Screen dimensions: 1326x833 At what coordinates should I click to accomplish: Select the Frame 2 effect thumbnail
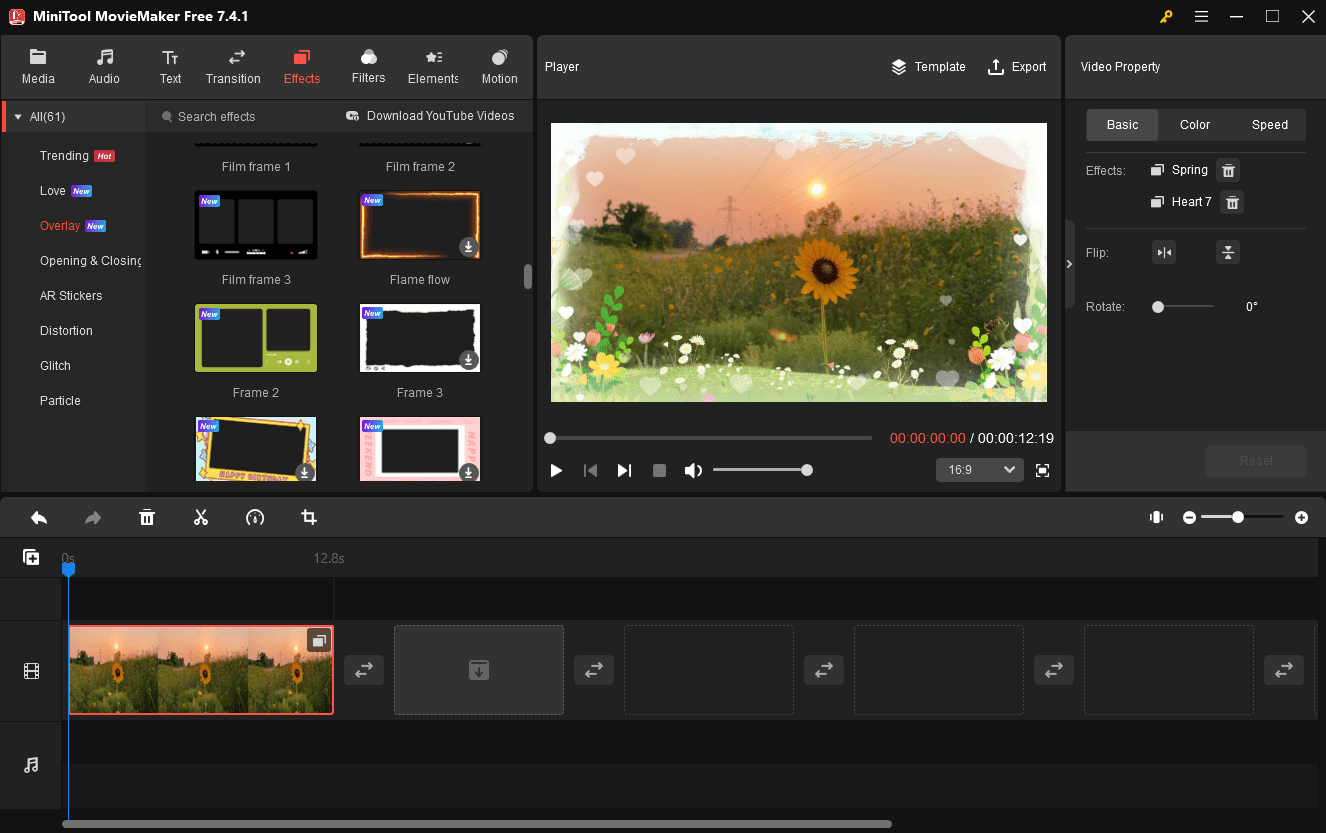256,338
